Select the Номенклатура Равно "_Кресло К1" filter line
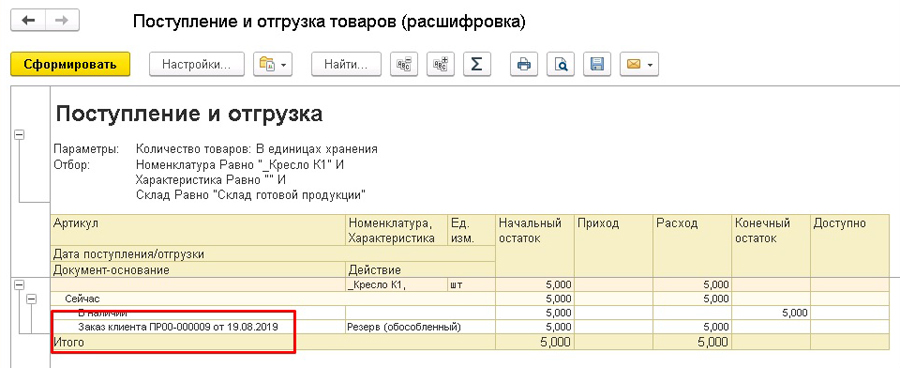Screen dimensions: 900x368 (240, 165)
